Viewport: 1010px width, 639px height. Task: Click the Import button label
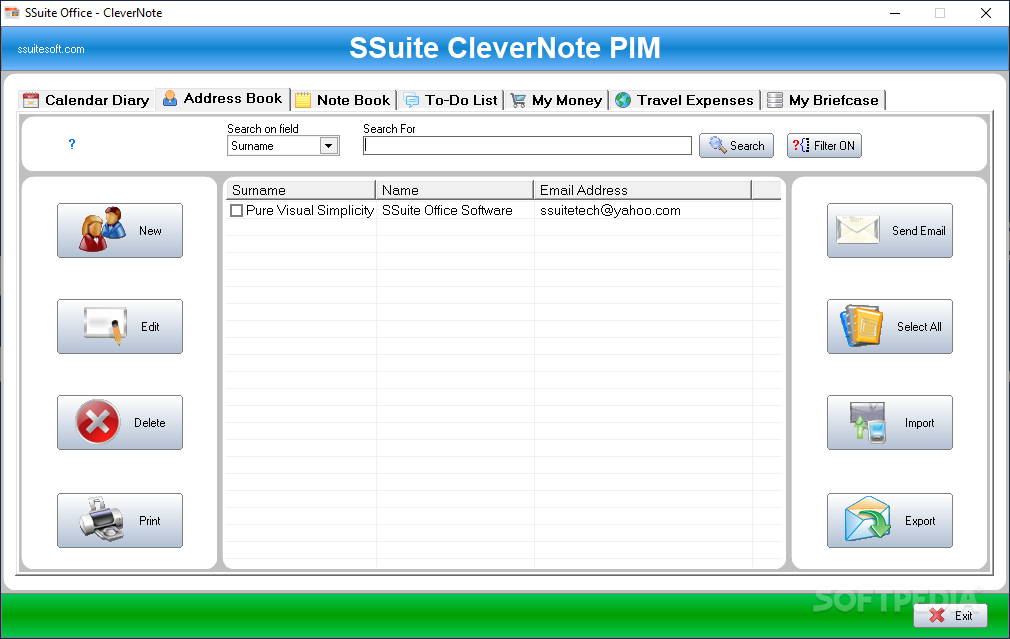pos(919,423)
